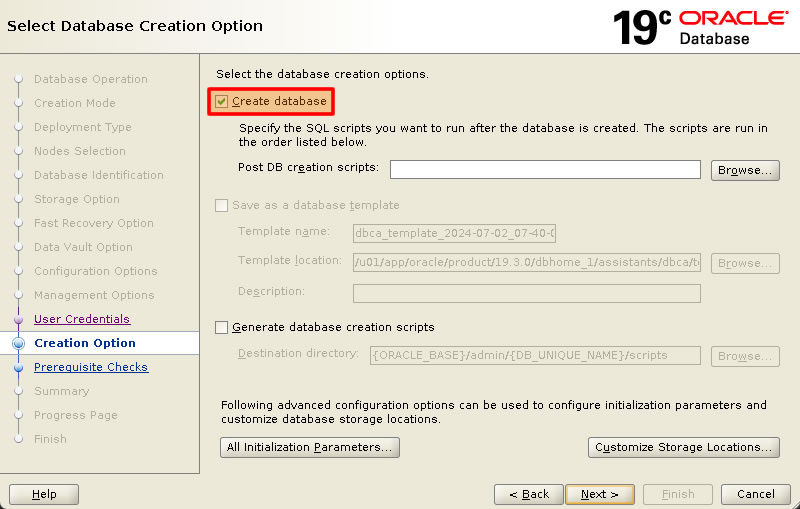800x509 pixels.
Task: Go to User Credentials step
Action: pos(82,319)
